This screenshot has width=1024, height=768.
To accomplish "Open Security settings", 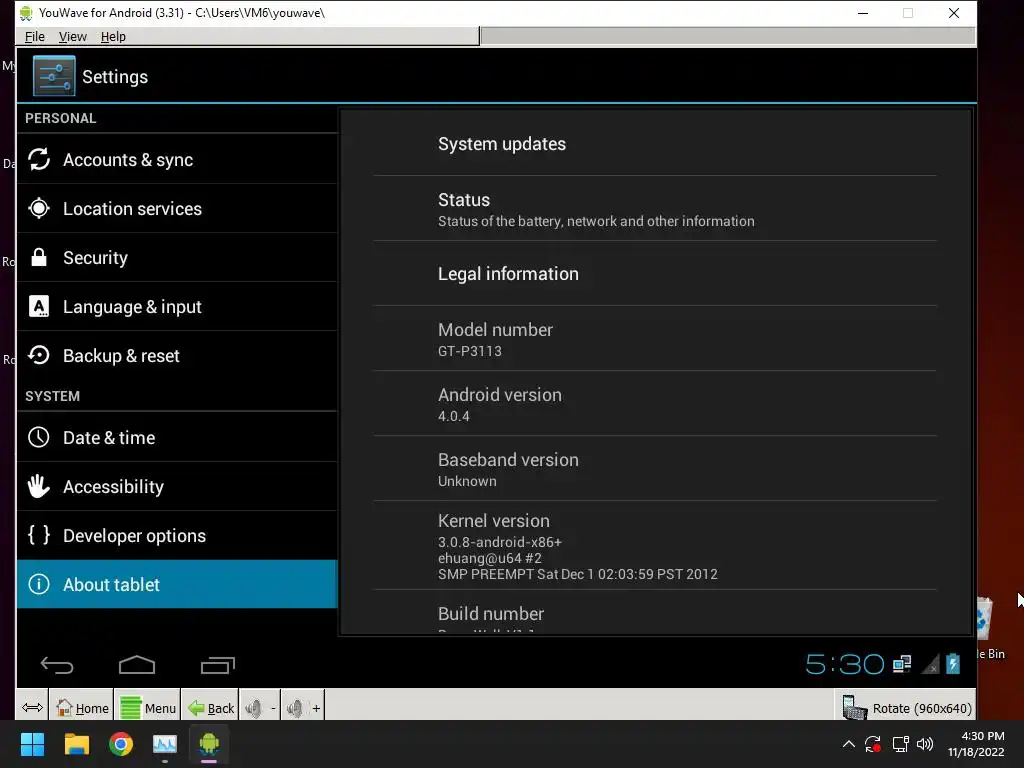I will [177, 257].
